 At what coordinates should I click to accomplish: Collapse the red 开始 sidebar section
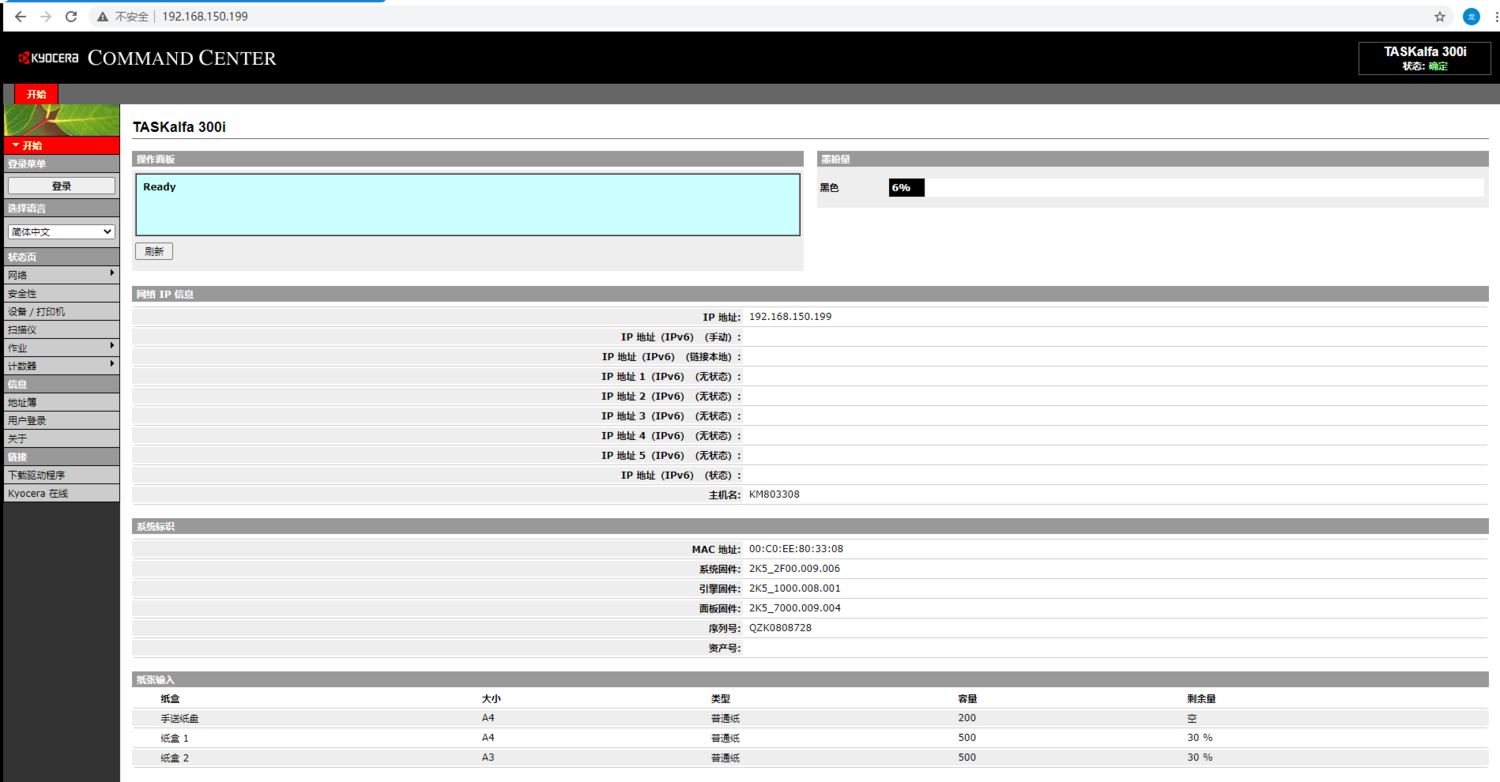[x=61, y=146]
